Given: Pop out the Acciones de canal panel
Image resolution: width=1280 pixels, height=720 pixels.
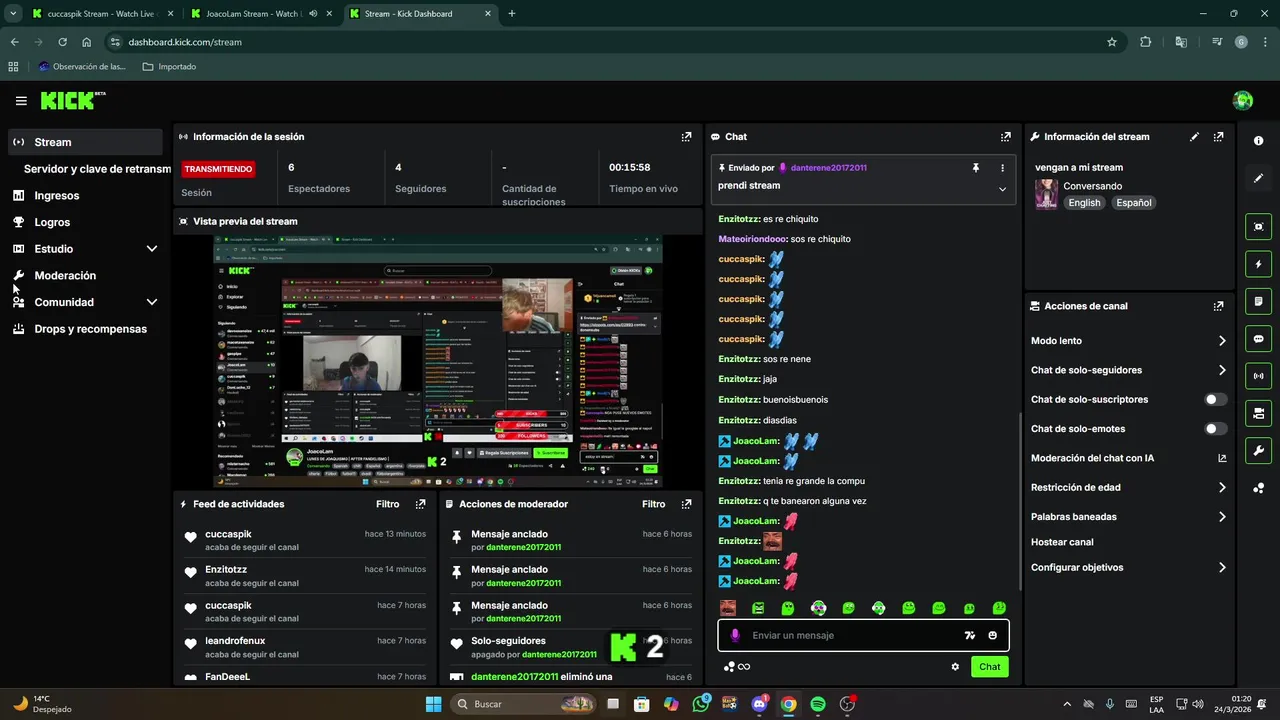Looking at the screenshot, I should click(1218, 306).
